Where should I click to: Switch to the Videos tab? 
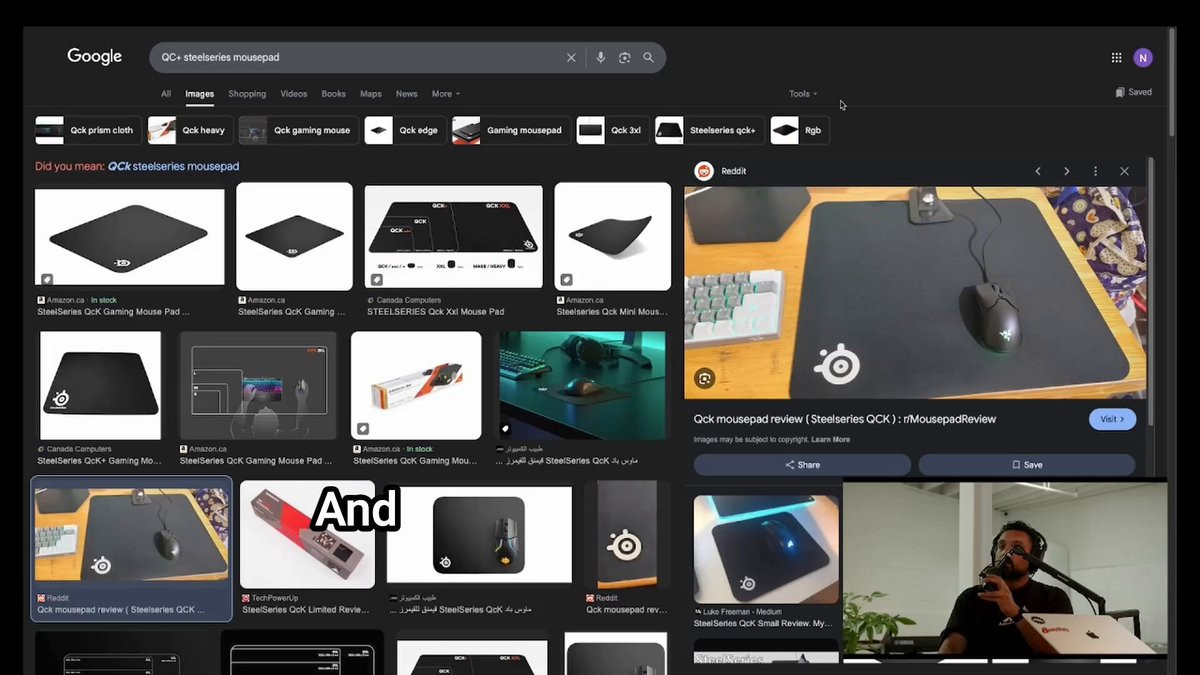[294, 94]
